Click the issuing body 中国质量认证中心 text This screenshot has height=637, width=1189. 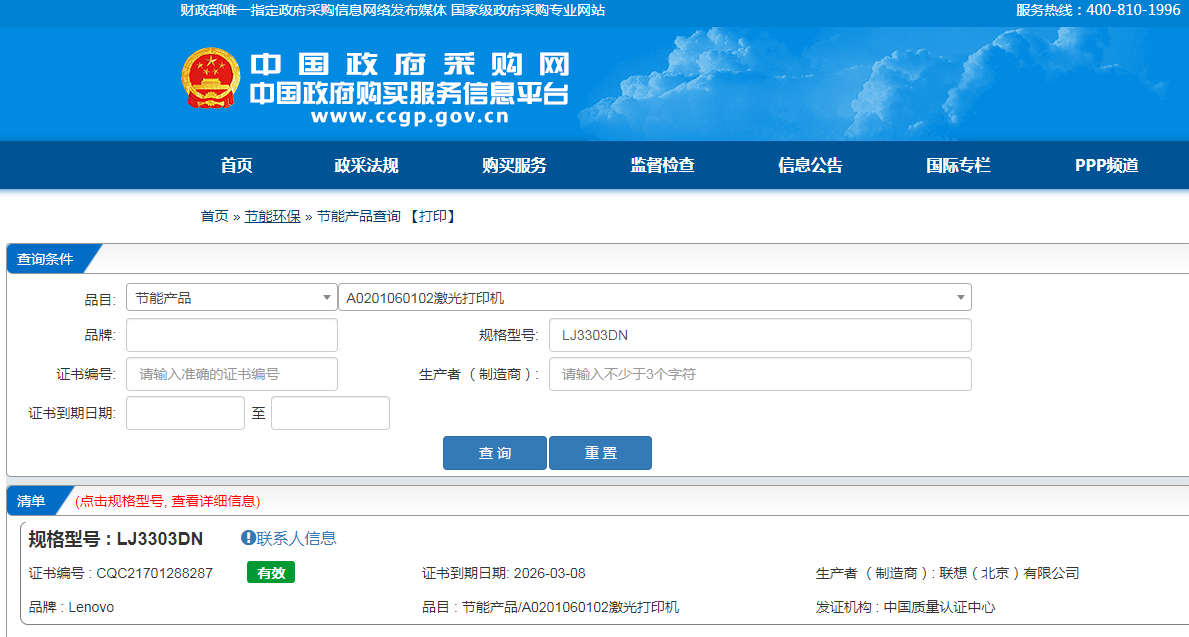click(940, 607)
